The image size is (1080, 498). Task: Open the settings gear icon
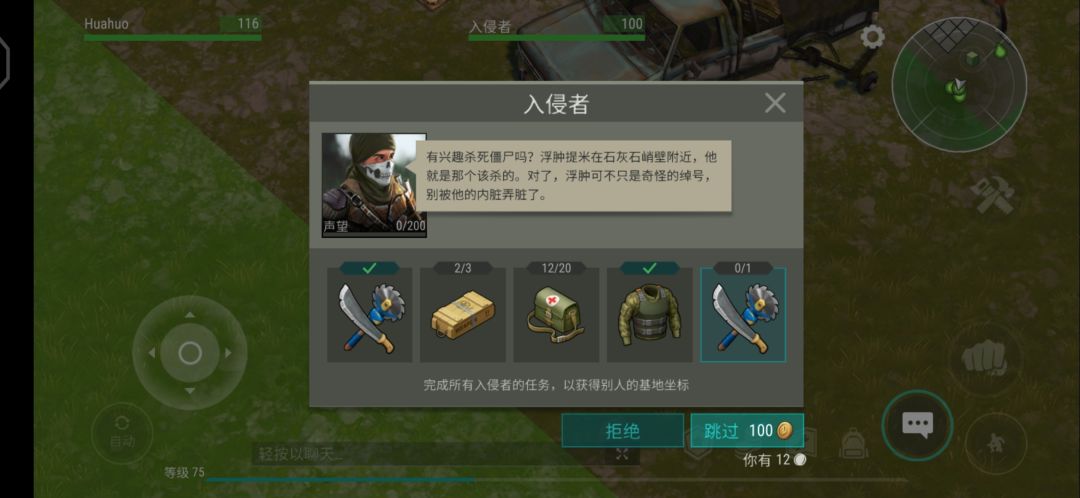click(x=872, y=37)
